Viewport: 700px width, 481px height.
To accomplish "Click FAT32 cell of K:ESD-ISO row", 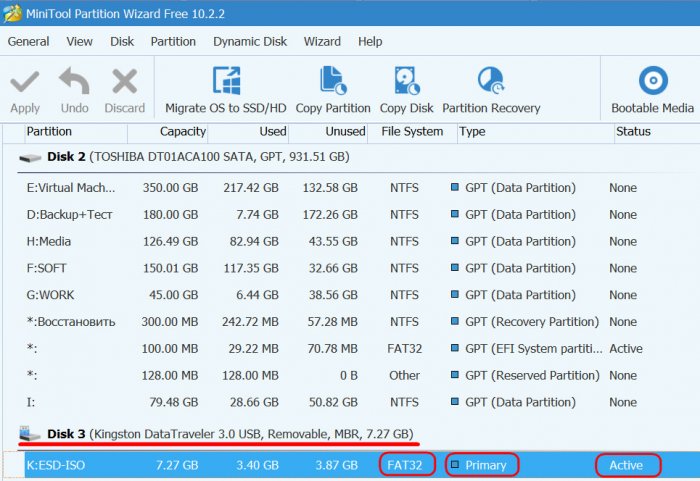I will point(404,465).
